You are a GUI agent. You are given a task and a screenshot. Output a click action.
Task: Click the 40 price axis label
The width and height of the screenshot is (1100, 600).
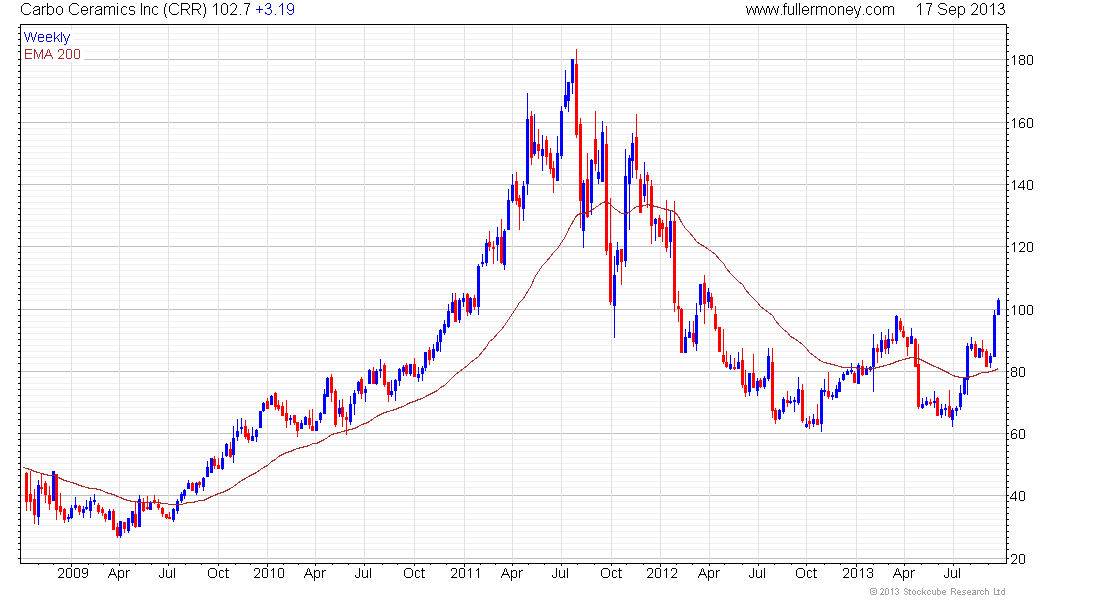pyautogui.click(x=1018, y=496)
